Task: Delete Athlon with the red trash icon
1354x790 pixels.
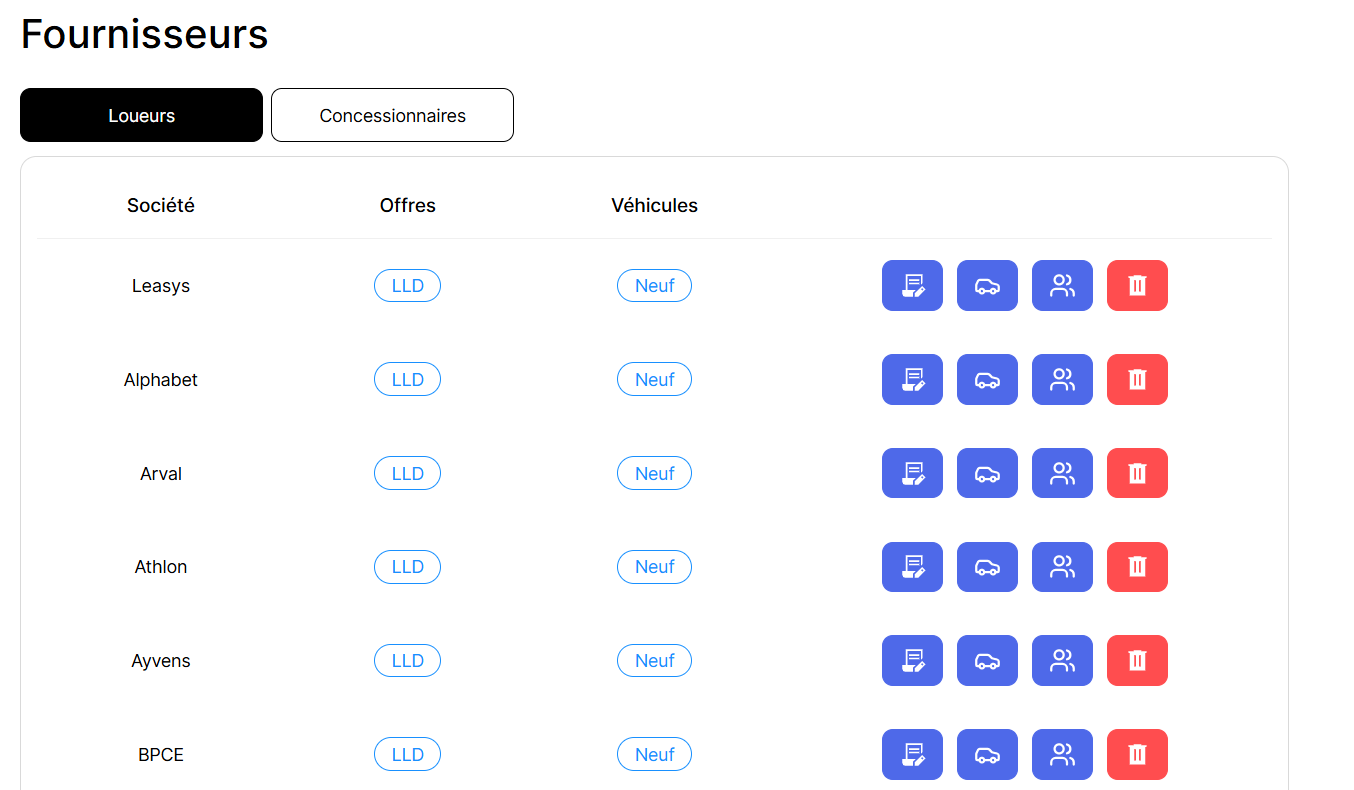Action: point(1137,567)
